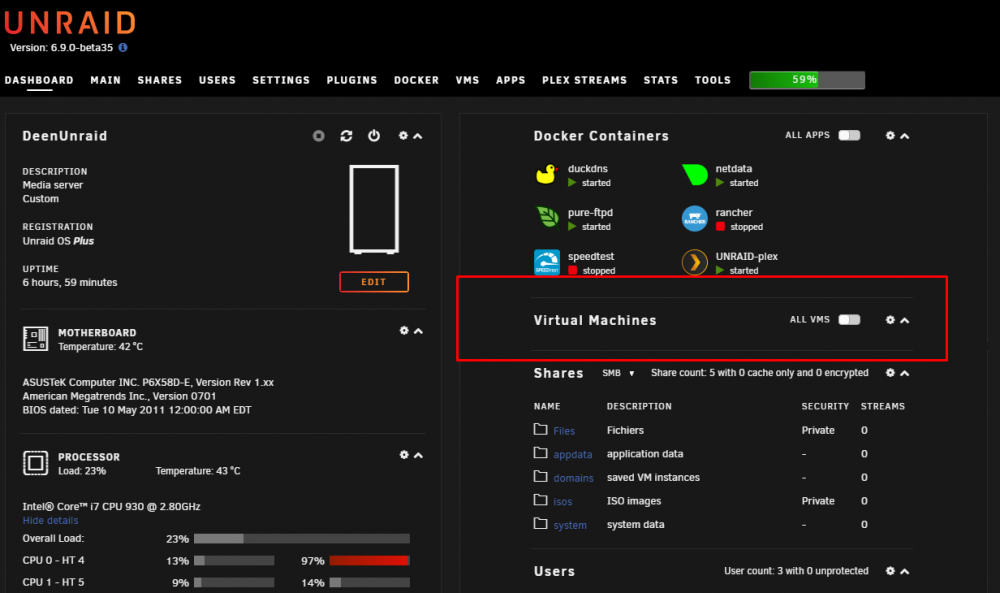1000x593 pixels.
Task: Click the Hide details link
Action: click(x=50, y=520)
